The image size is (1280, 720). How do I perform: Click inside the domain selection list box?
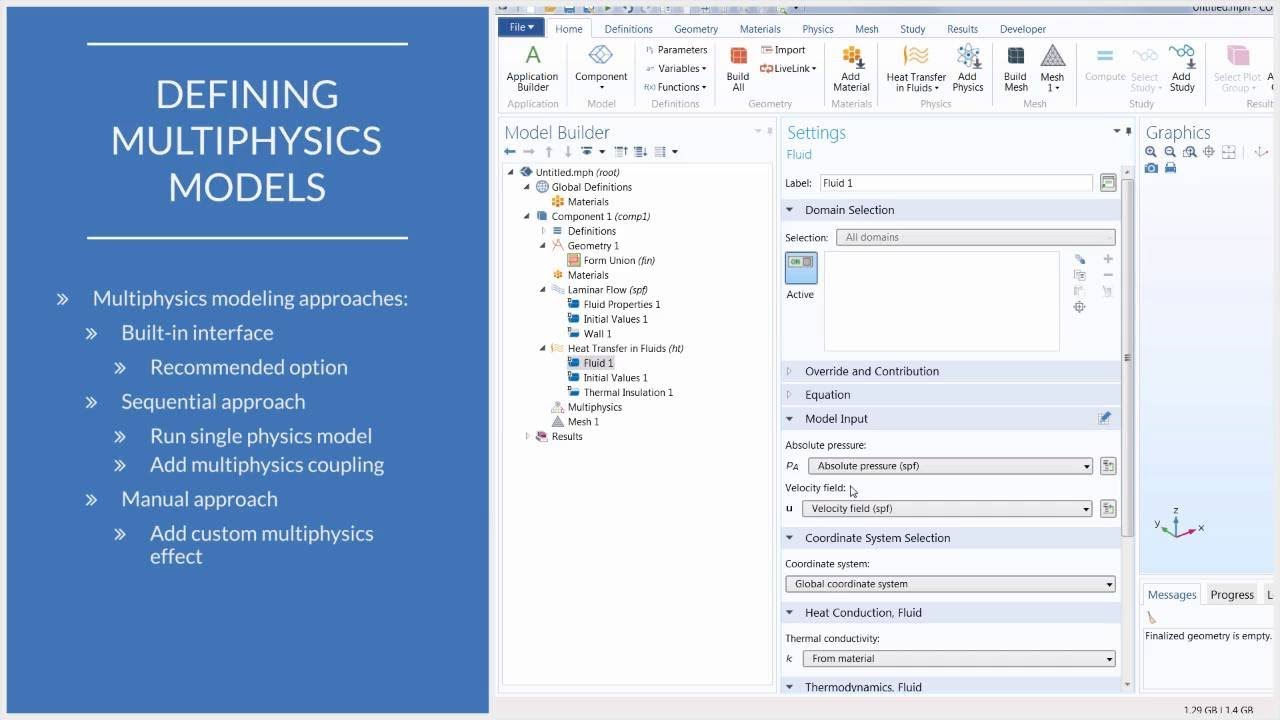click(941, 301)
